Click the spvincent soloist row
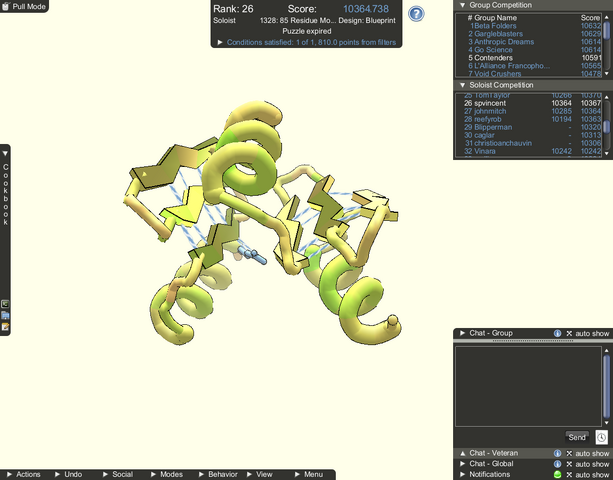 pos(532,103)
